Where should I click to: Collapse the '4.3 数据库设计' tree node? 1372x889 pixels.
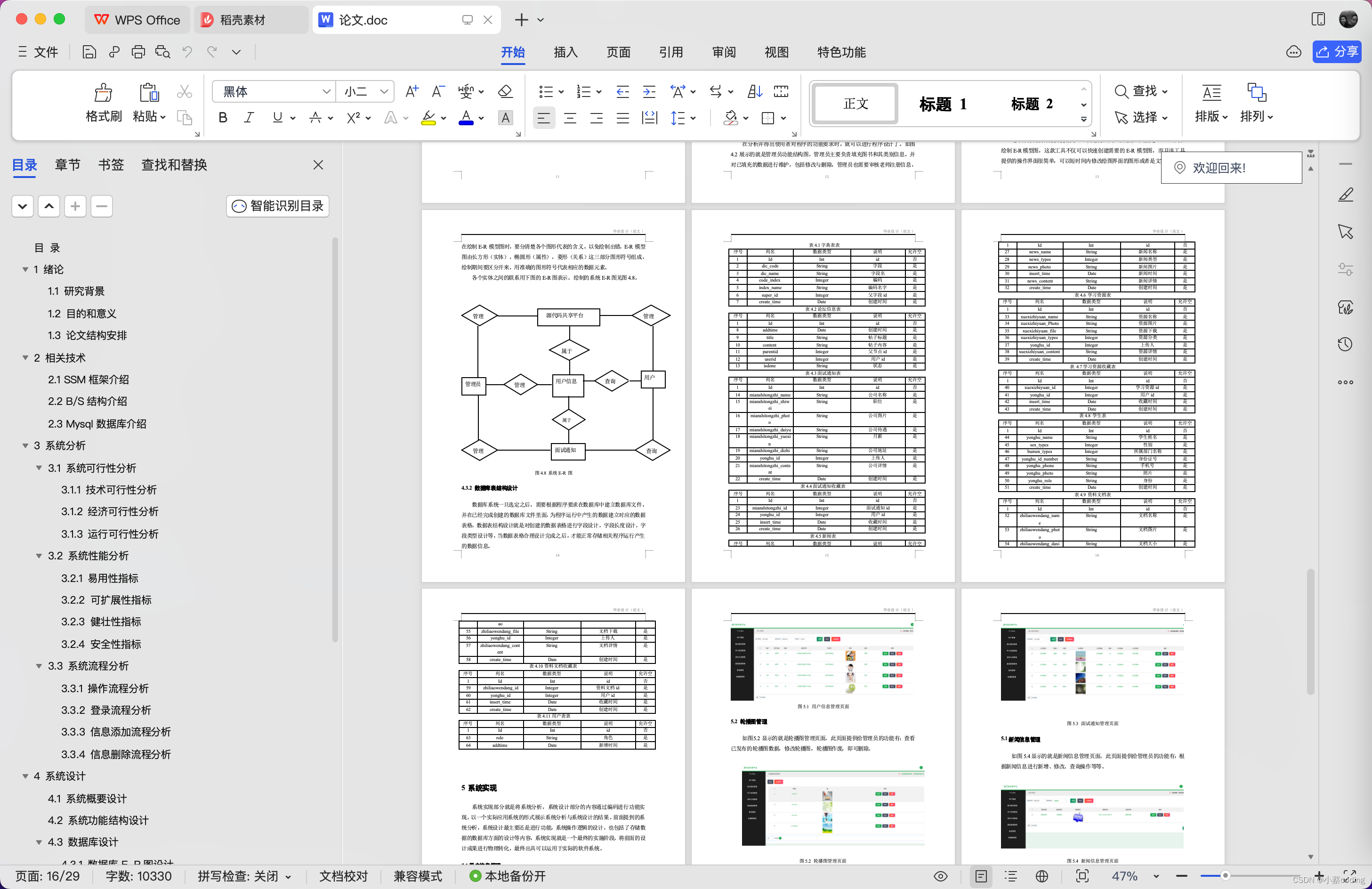39,842
